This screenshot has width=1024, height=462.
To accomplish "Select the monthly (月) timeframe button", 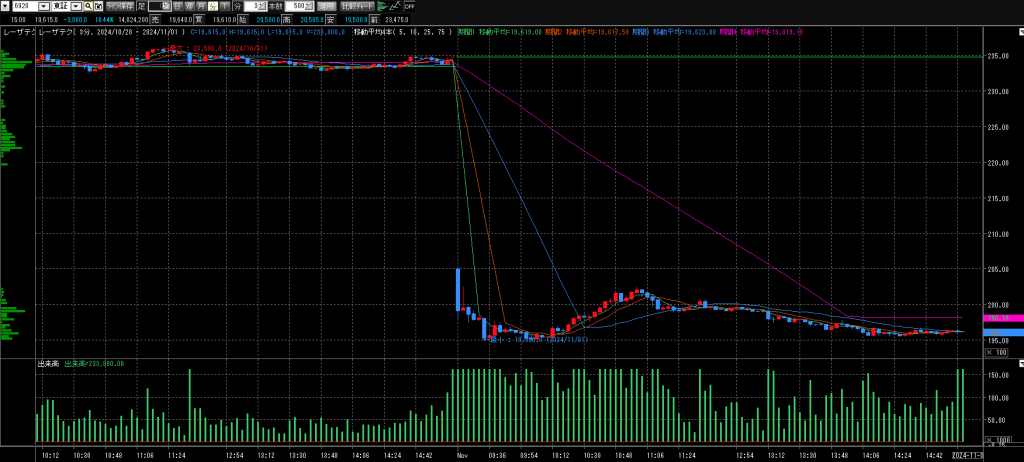I will point(201,6).
